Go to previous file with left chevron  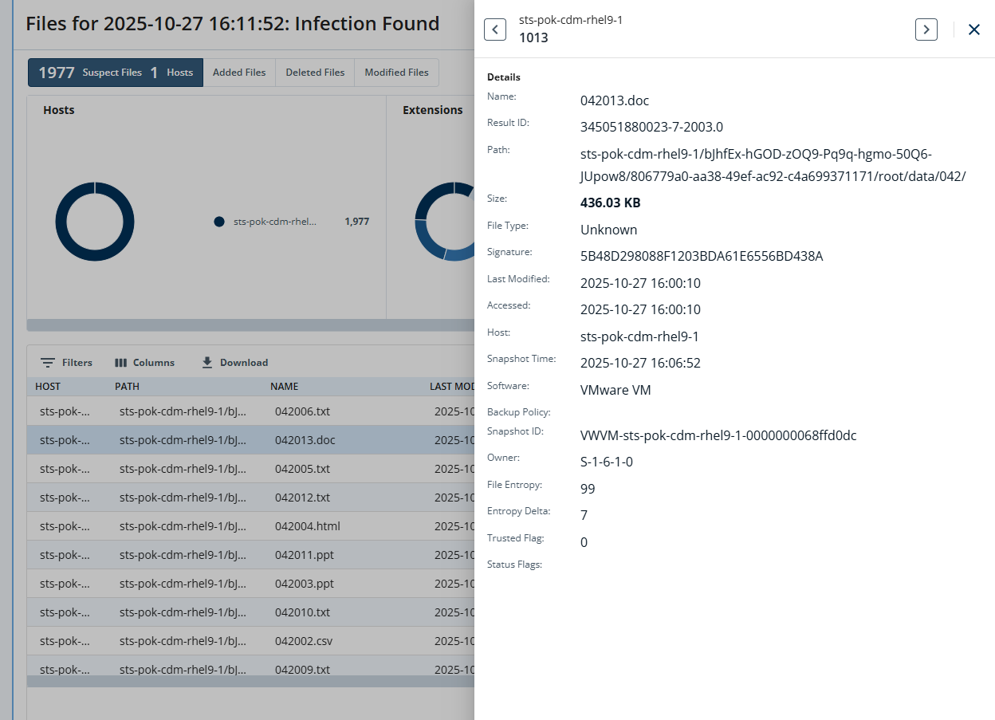(495, 29)
